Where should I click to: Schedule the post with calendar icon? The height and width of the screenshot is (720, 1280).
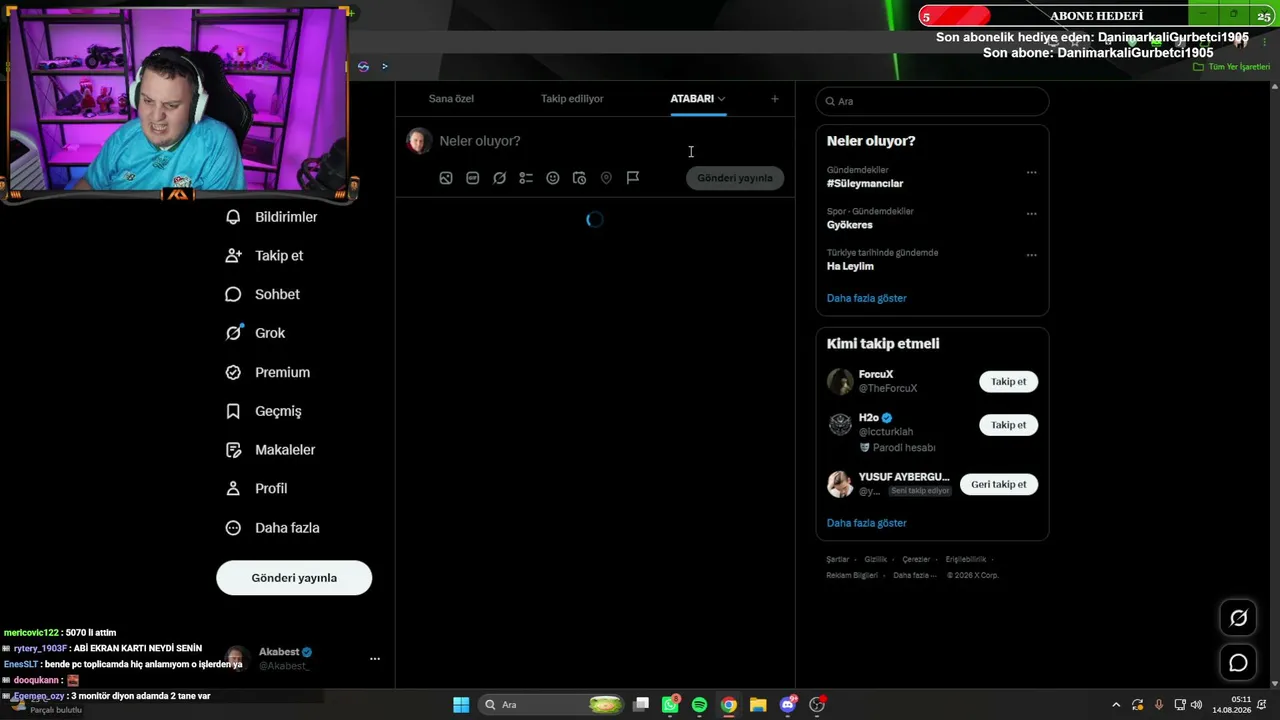[x=579, y=178]
